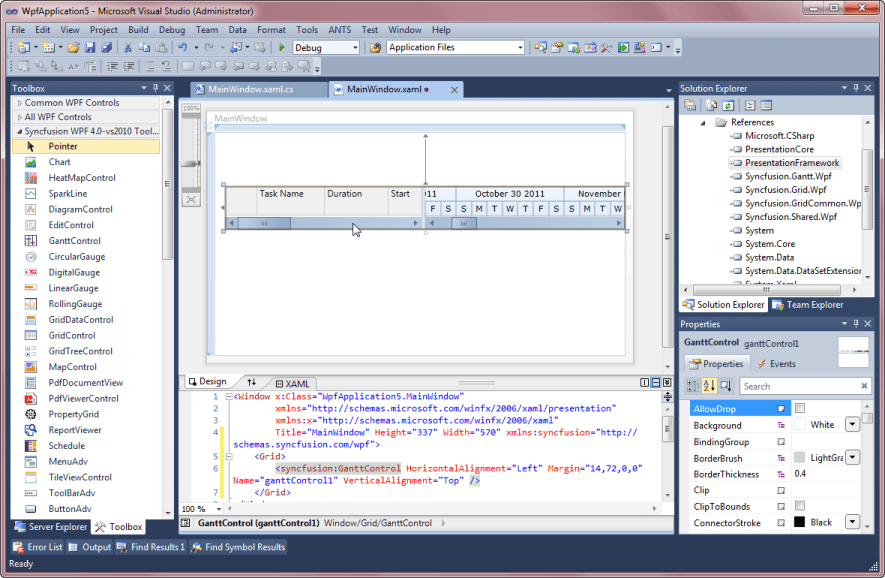The width and height of the screenshot is (885, 578).
Task: Toggle the ClipToBounds checkbox
Action: tap(800, 506)
